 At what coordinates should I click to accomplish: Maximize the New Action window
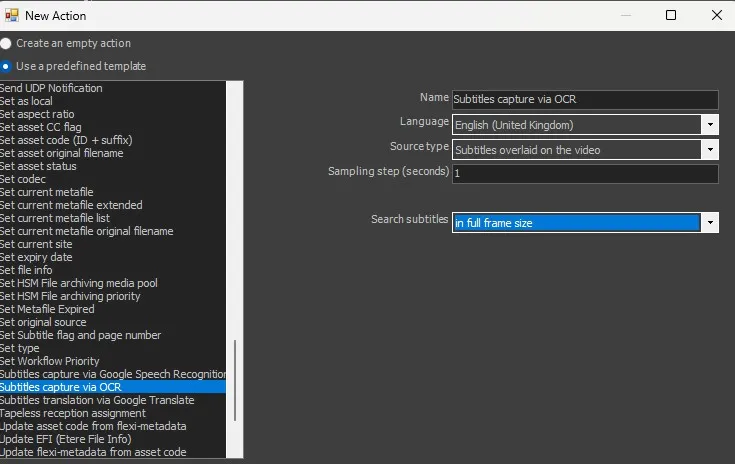coord(671,15)
